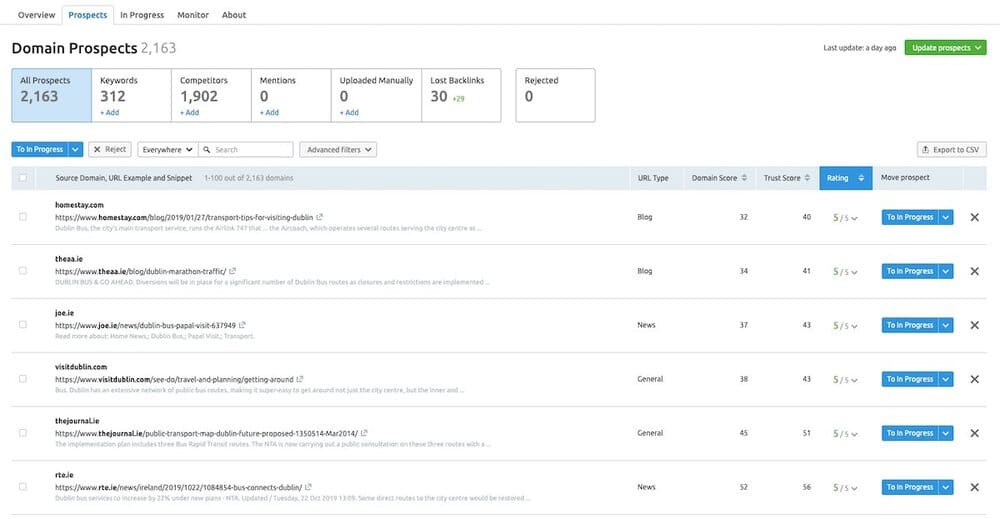Click the URL Type column header

(x=653, y=178)
